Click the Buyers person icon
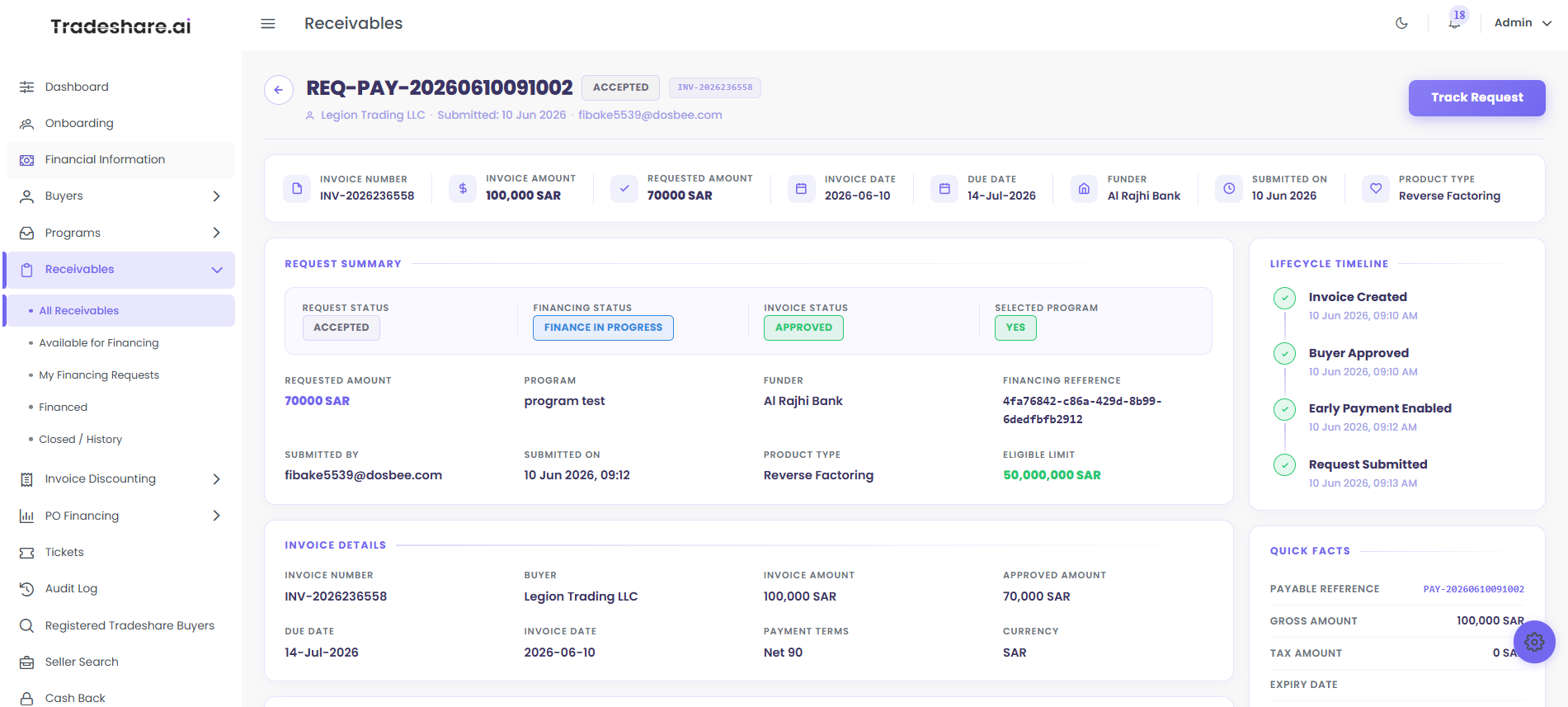This screenshot has height=707, width=1568. [27, 196]
